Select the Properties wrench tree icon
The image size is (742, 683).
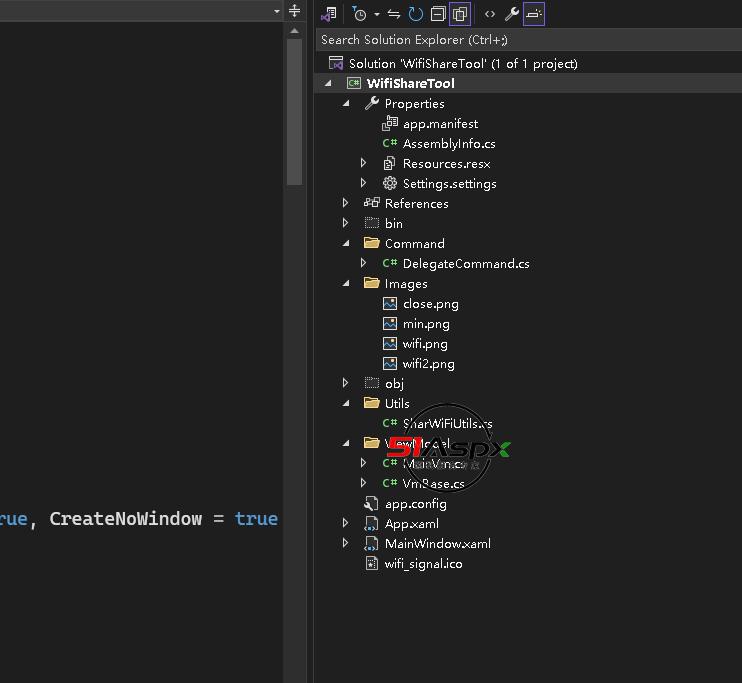point(372,103)
